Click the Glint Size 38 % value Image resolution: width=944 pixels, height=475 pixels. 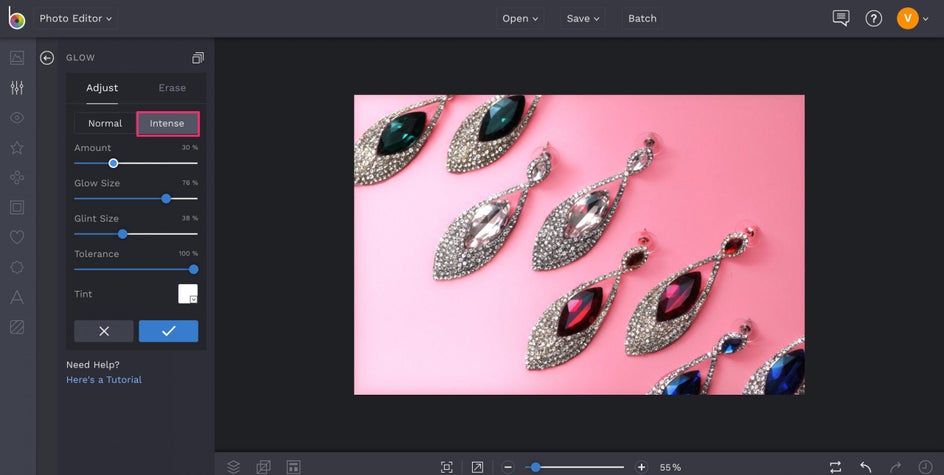(190, 219)
